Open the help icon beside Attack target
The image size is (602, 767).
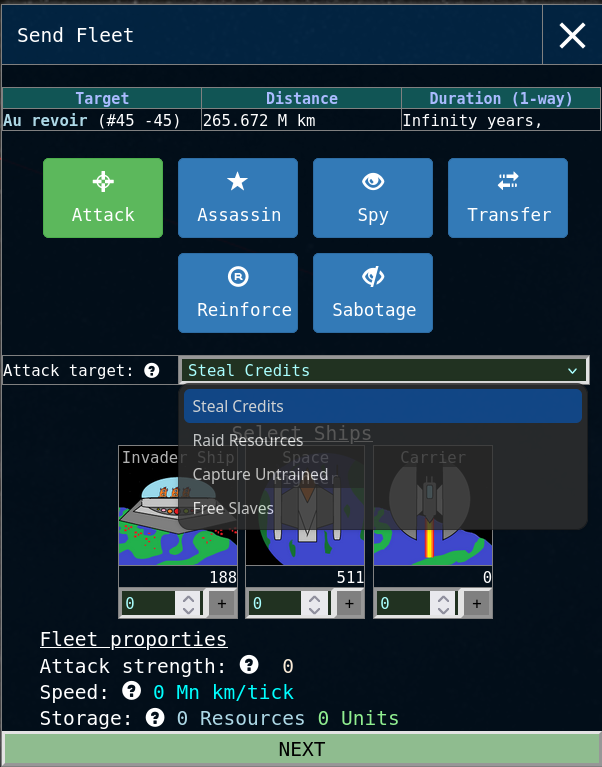152,370
